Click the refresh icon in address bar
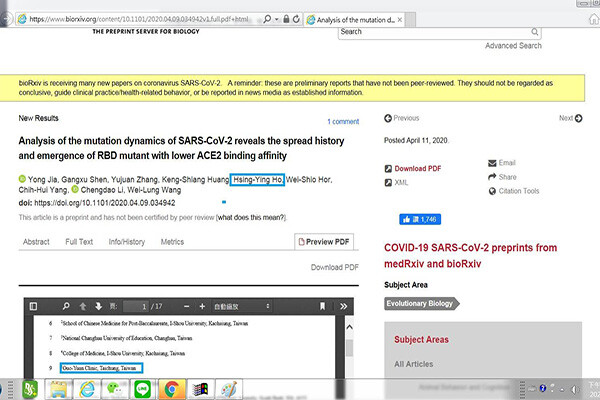 [296, 19]
